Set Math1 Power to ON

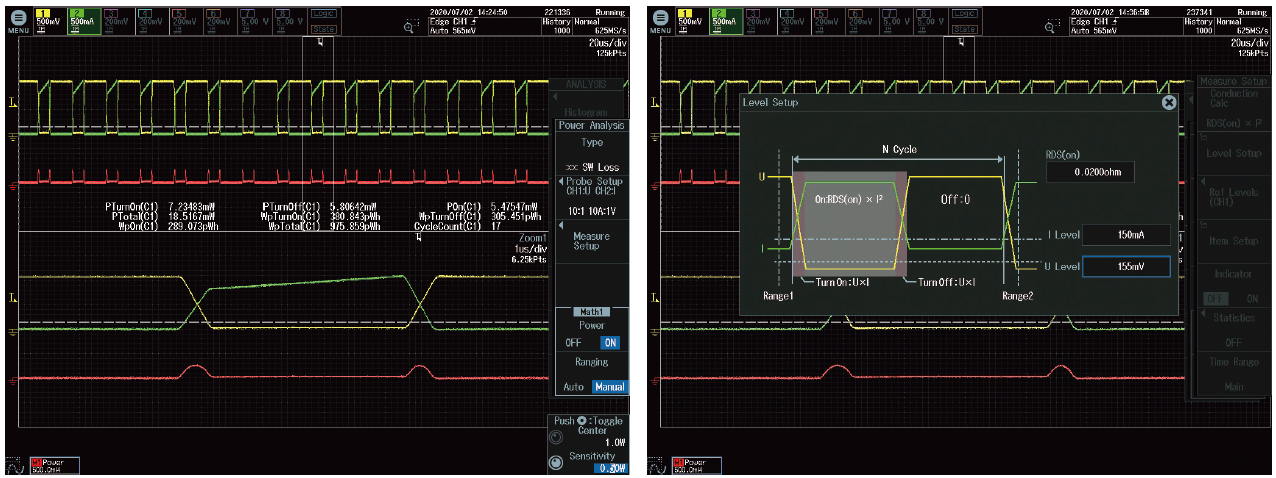coord(609,342)
